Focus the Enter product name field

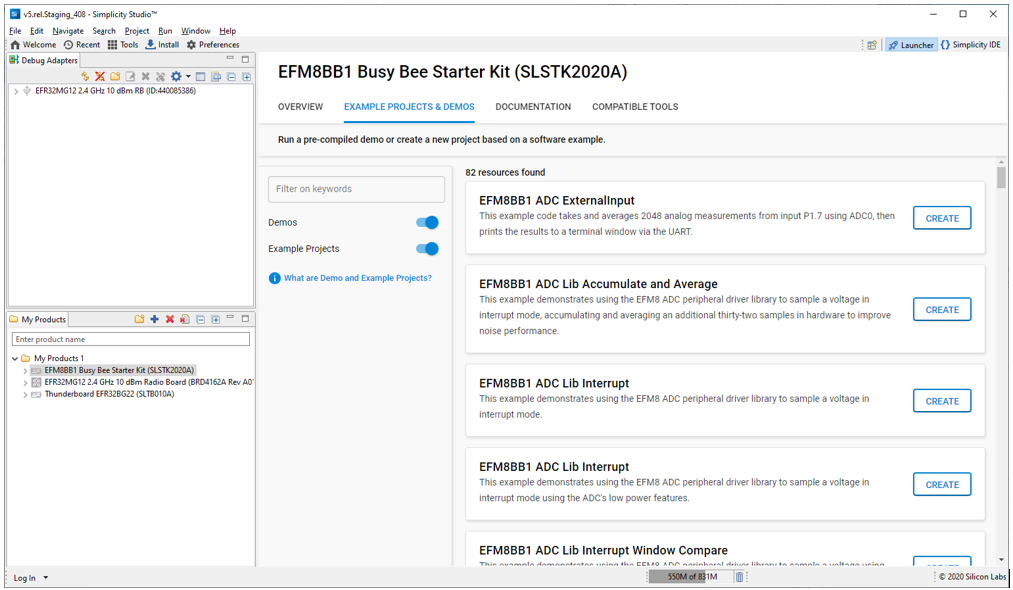(x=131, y=339)
